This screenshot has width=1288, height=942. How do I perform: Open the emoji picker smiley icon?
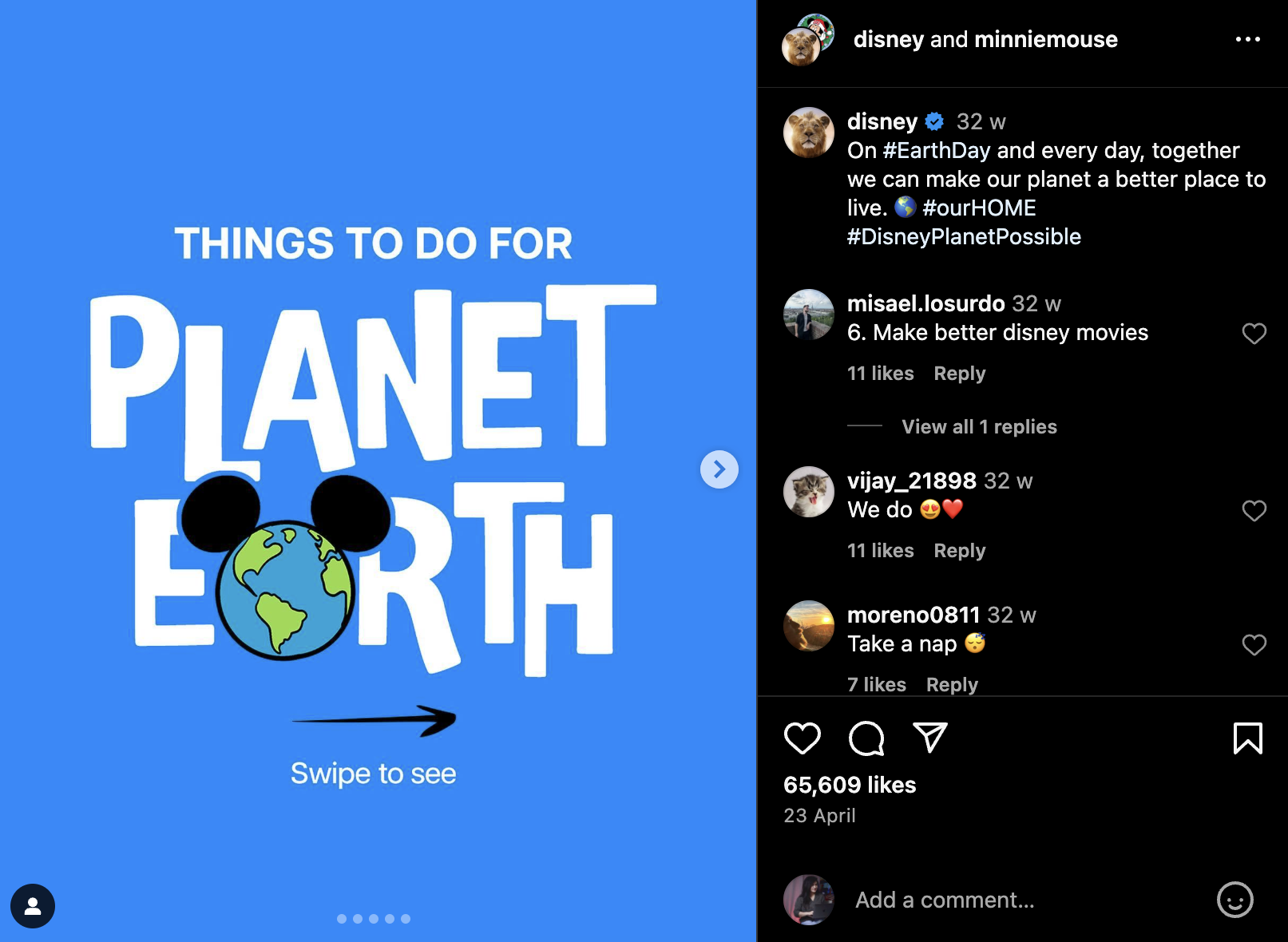pyautogui.click(x=1234, y=900)
